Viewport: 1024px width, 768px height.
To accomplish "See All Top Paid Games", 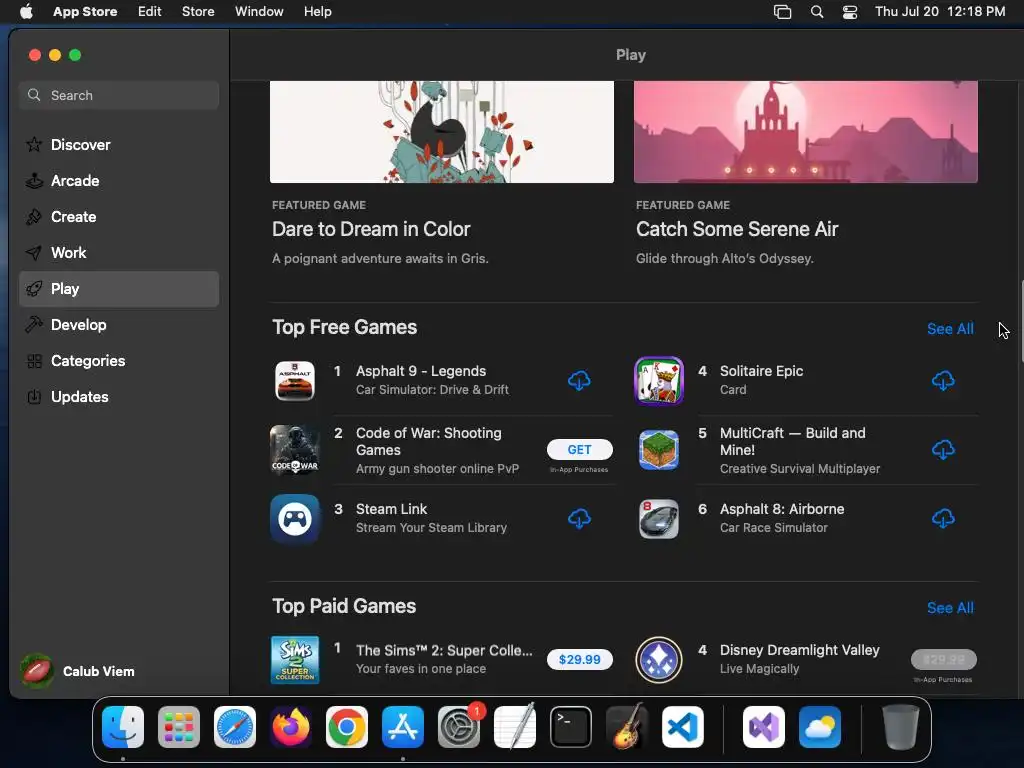I will (950, 608).
